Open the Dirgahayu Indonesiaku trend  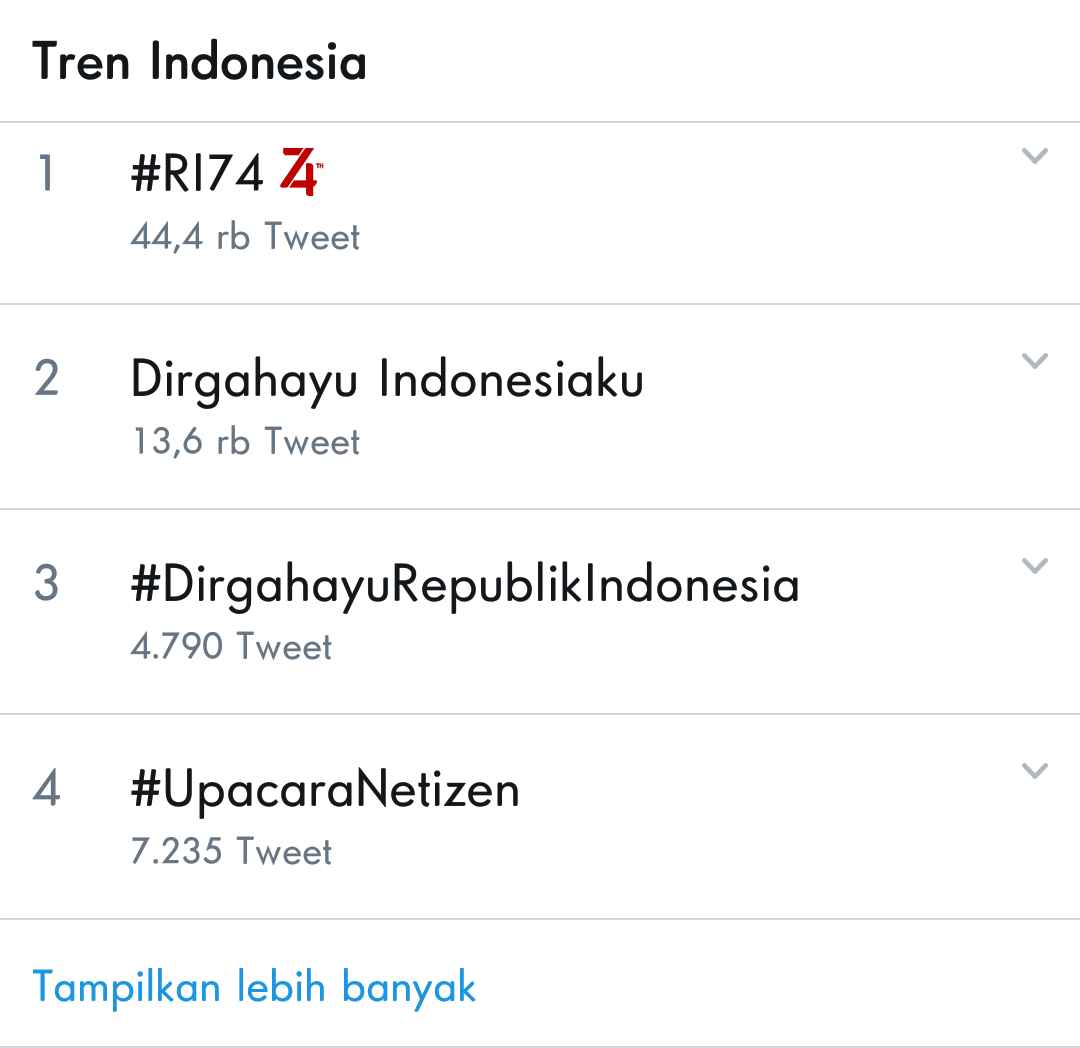pyautogui.click(x=387, y=380)
